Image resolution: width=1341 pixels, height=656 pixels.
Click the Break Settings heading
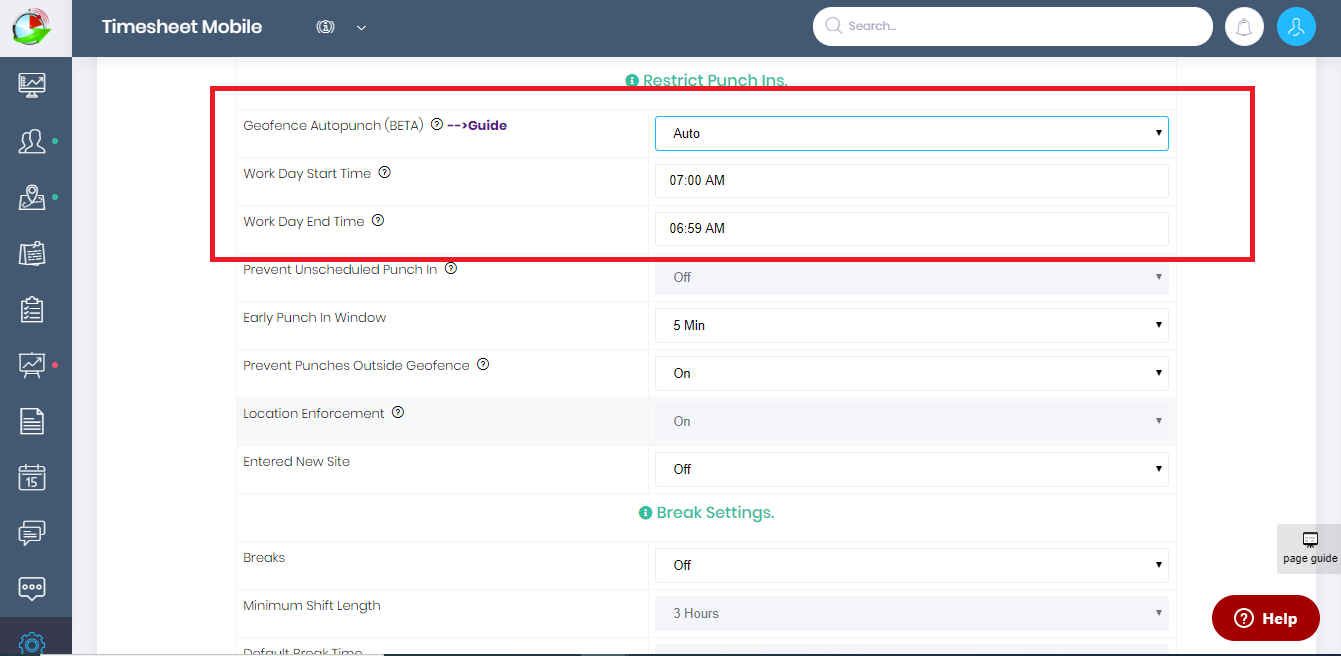(715, 513)
